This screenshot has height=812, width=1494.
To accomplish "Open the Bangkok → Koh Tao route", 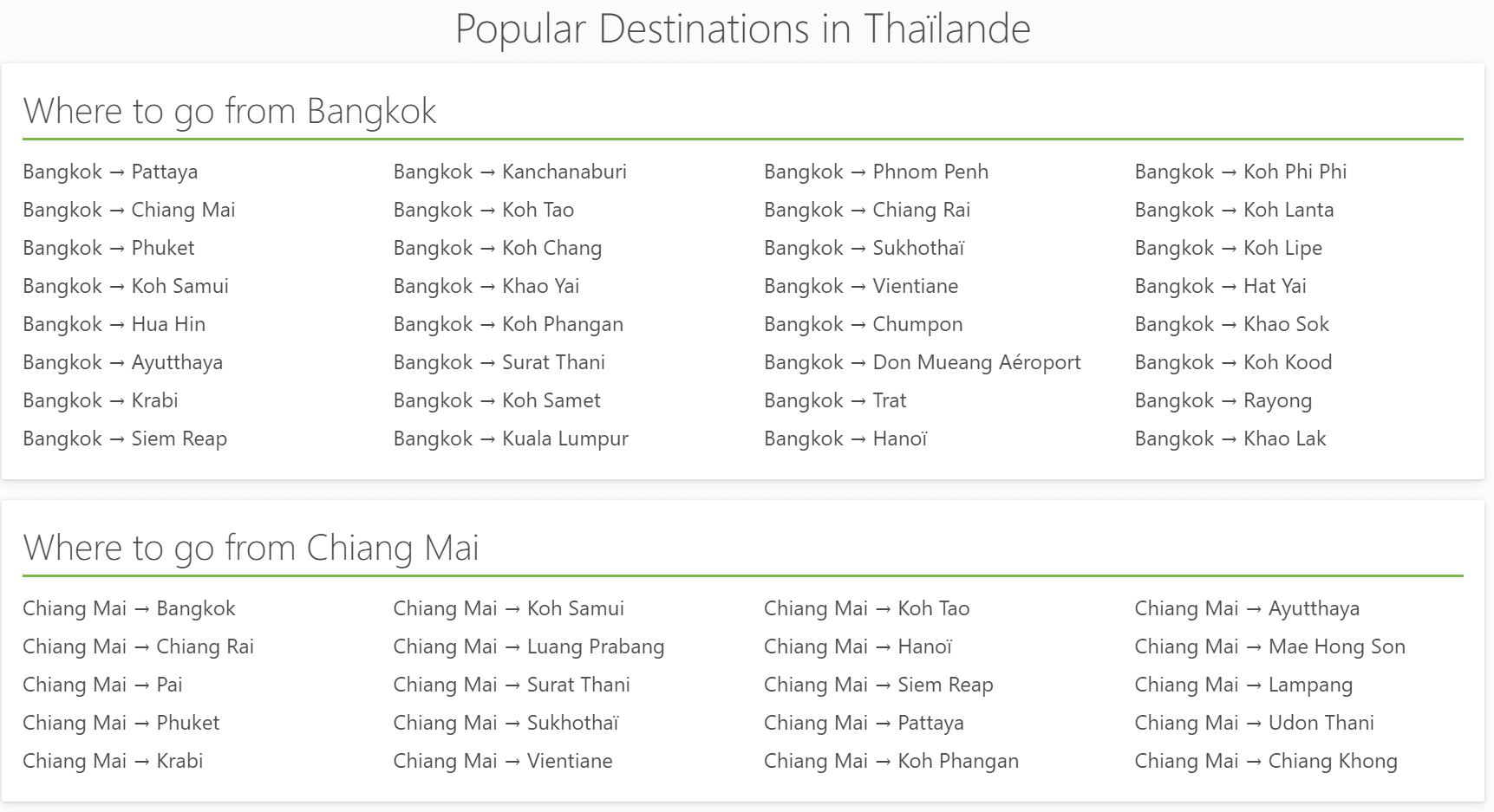I will pos(484,210).
